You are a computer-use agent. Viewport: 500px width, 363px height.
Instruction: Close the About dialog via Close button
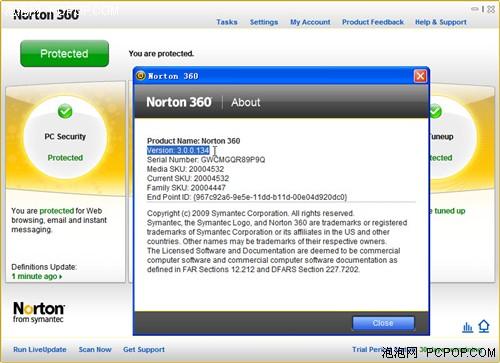click(383, 323)
